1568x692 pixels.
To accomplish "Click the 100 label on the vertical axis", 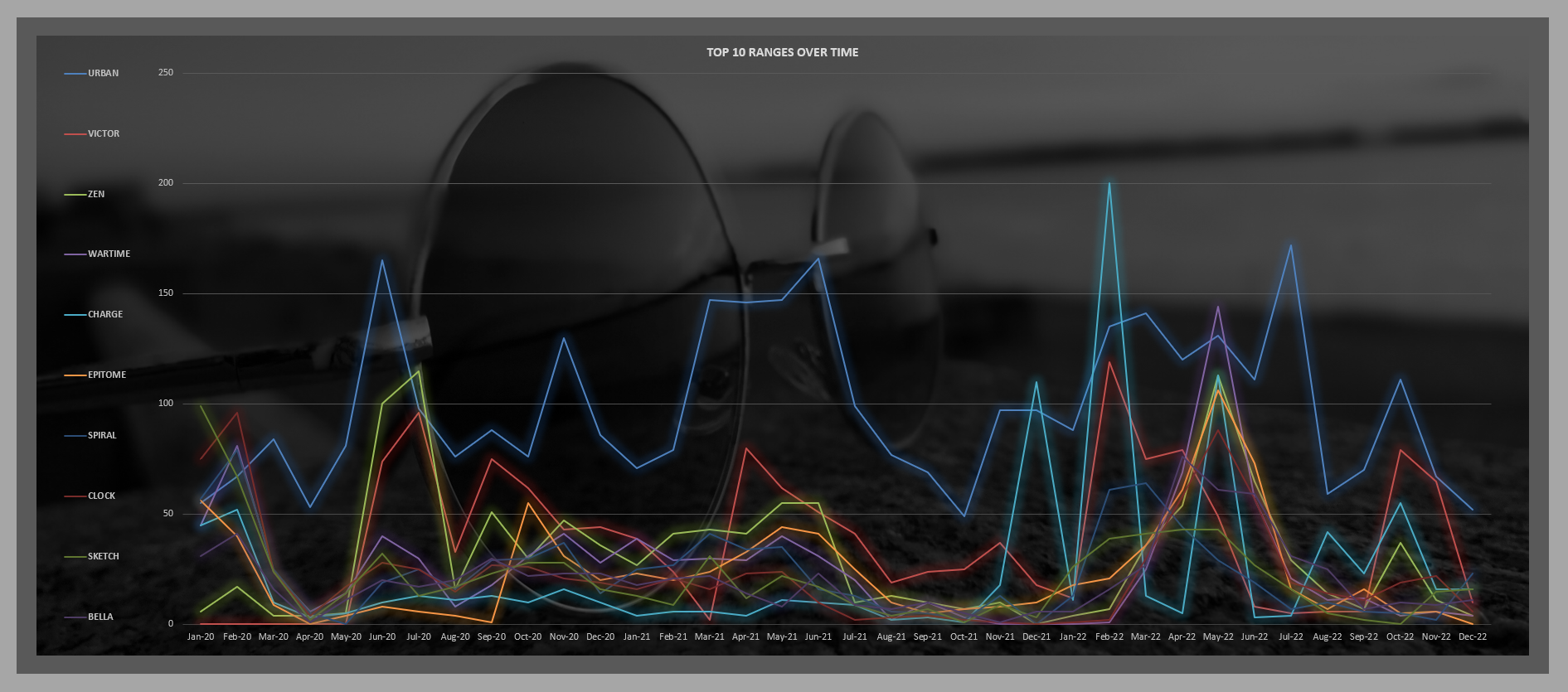I will click(x=166, y=404).
